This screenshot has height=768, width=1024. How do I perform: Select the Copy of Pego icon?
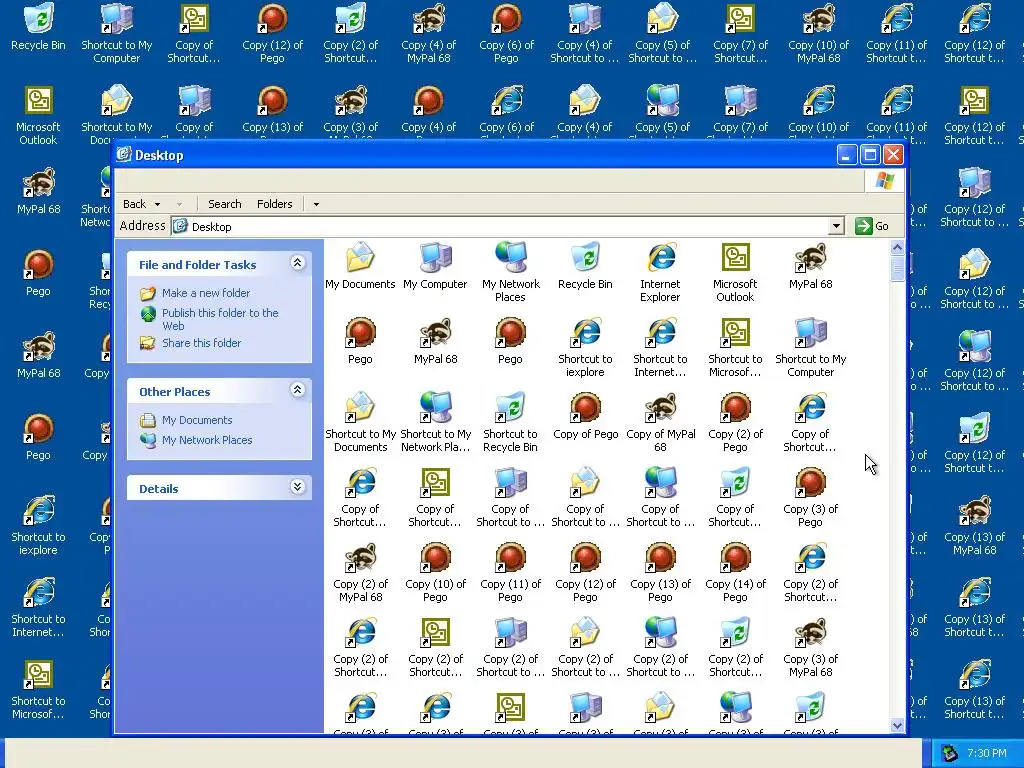[x=585, y=416]
